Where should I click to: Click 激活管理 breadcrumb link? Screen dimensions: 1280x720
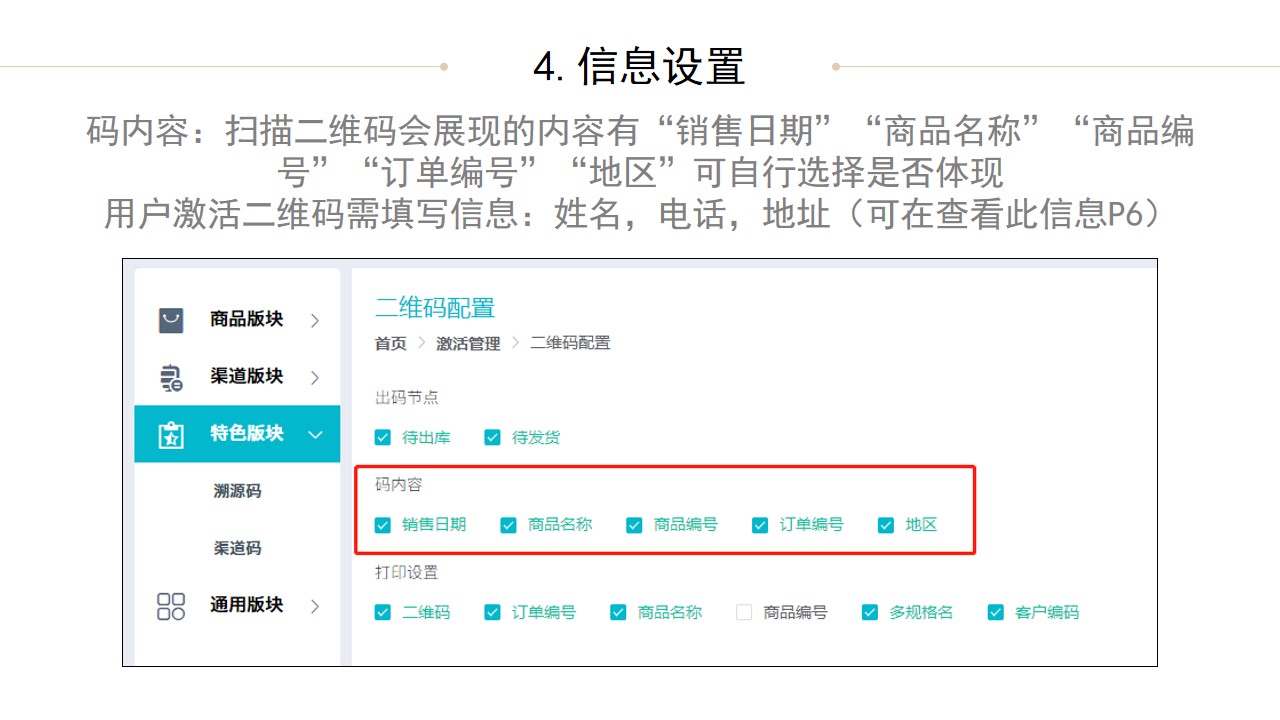tap(468, 343)
